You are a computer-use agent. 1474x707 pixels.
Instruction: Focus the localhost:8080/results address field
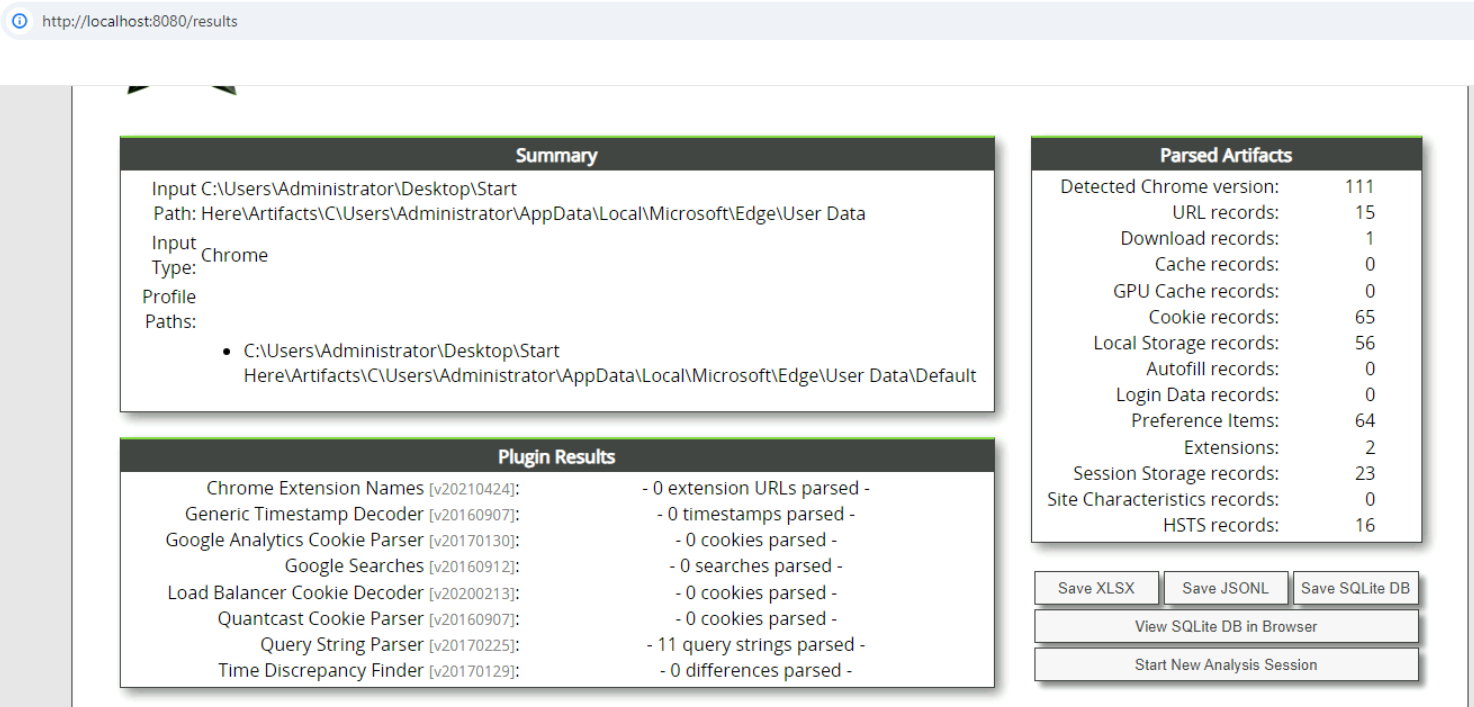pos(140,21)
